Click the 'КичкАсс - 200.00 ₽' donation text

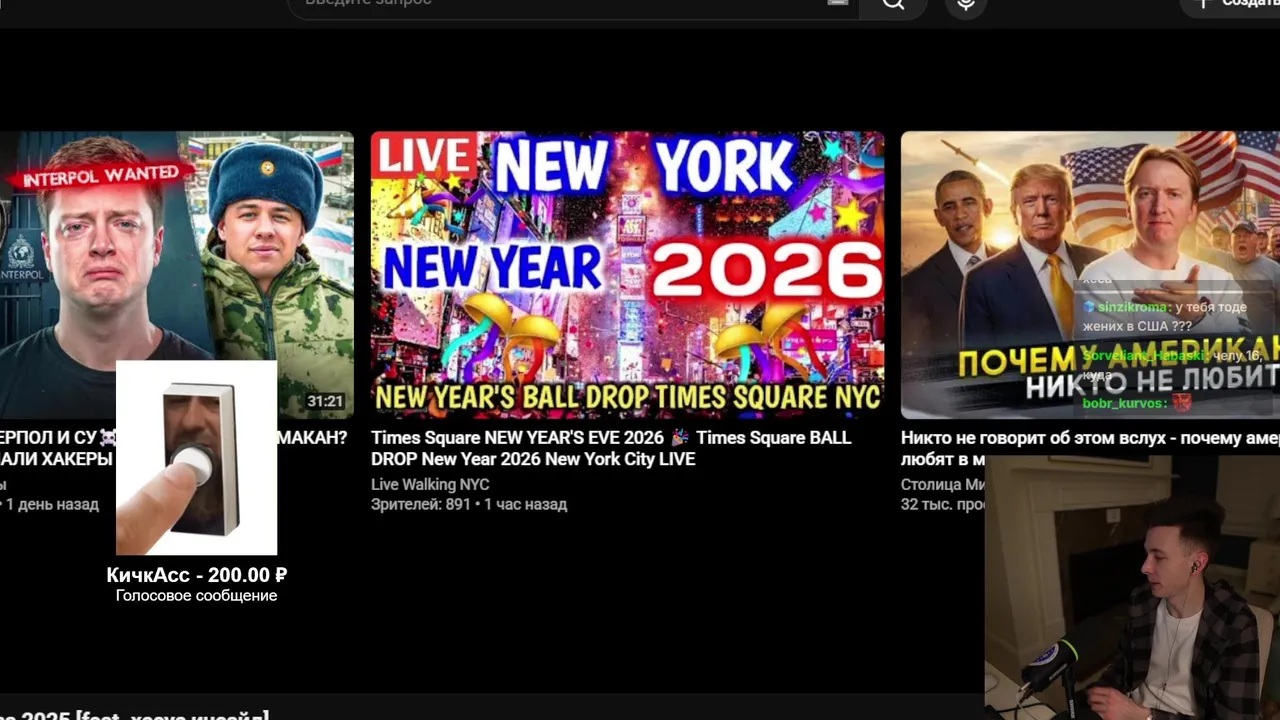click(197, 575)
